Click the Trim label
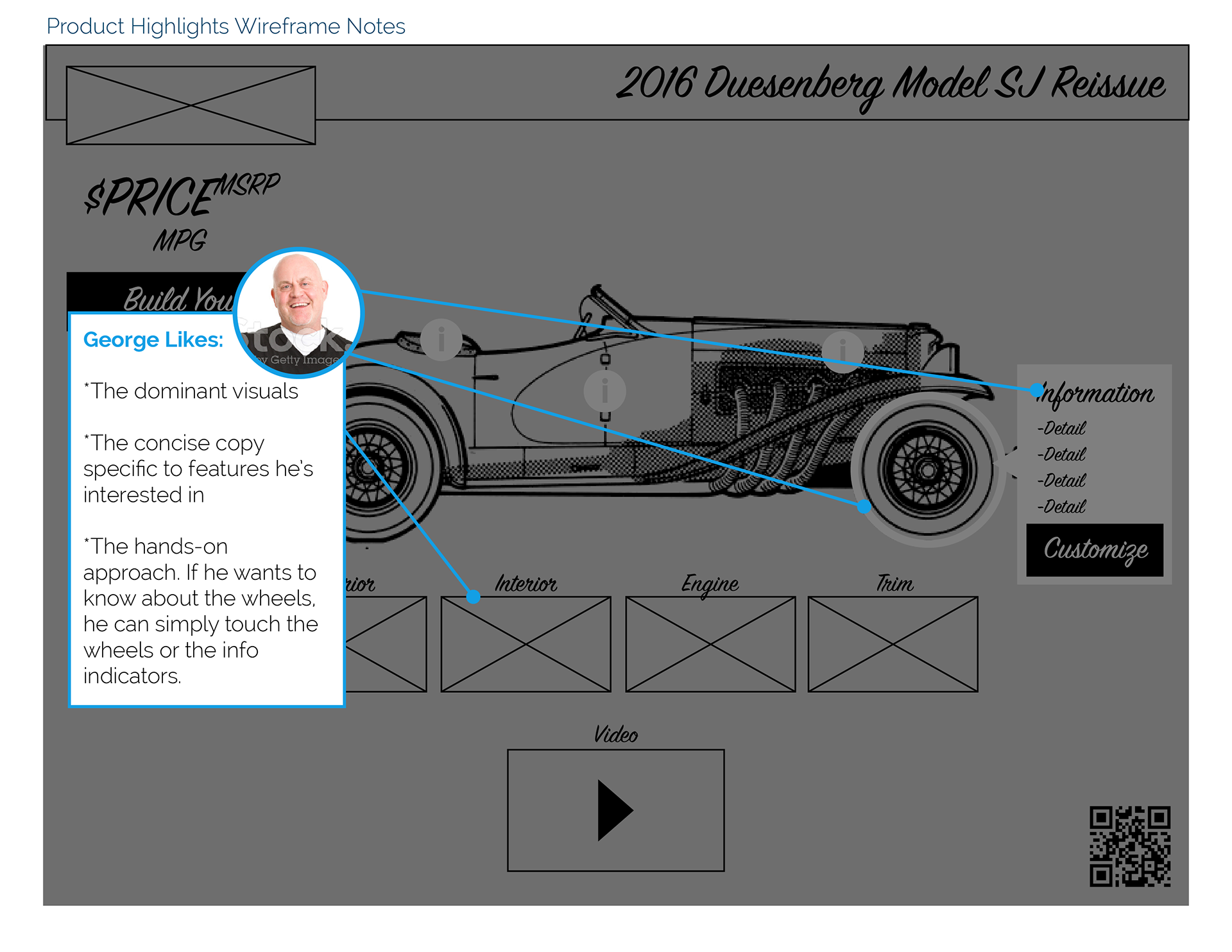The width and height of the screenshot is (1232, 952). click(x=894, y=583)
